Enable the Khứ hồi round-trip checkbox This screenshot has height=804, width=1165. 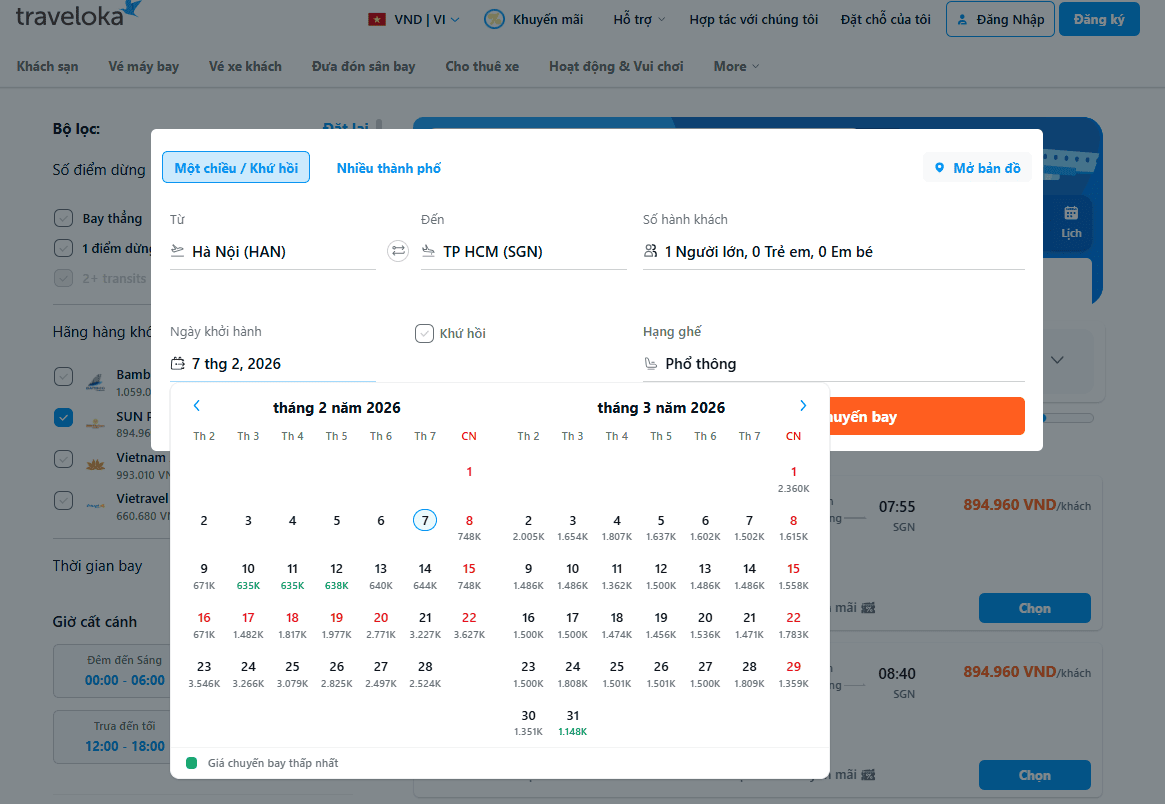[x=424, y=333]
